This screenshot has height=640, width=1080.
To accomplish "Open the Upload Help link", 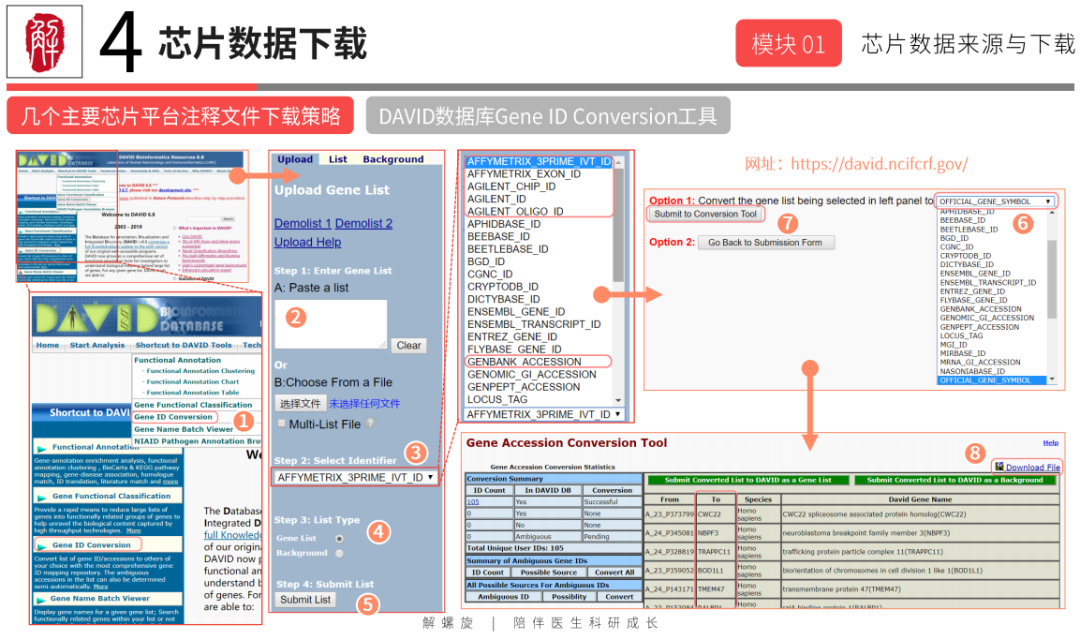I will click(307, 242).
